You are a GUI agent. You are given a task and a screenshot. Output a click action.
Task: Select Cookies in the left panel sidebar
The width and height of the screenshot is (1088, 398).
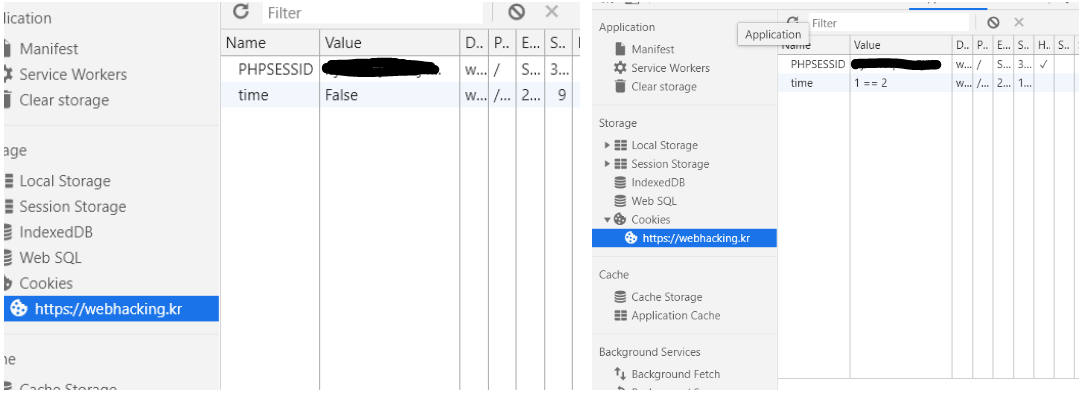46,284
